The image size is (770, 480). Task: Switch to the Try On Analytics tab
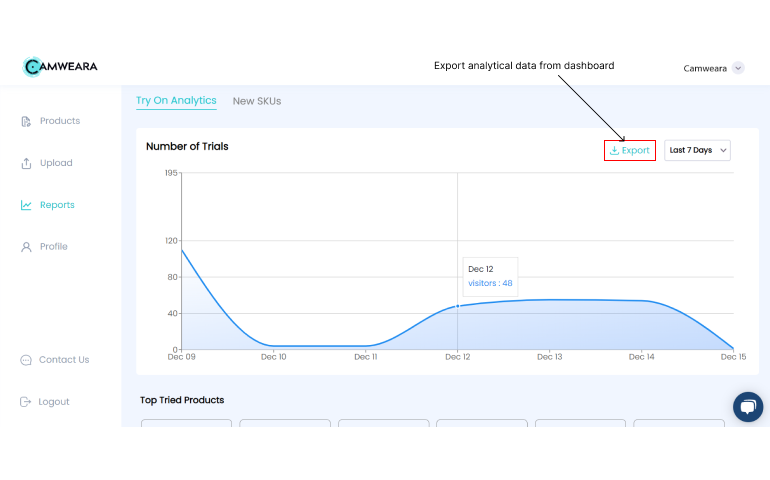pyautogui.click(x=176, y=100)
